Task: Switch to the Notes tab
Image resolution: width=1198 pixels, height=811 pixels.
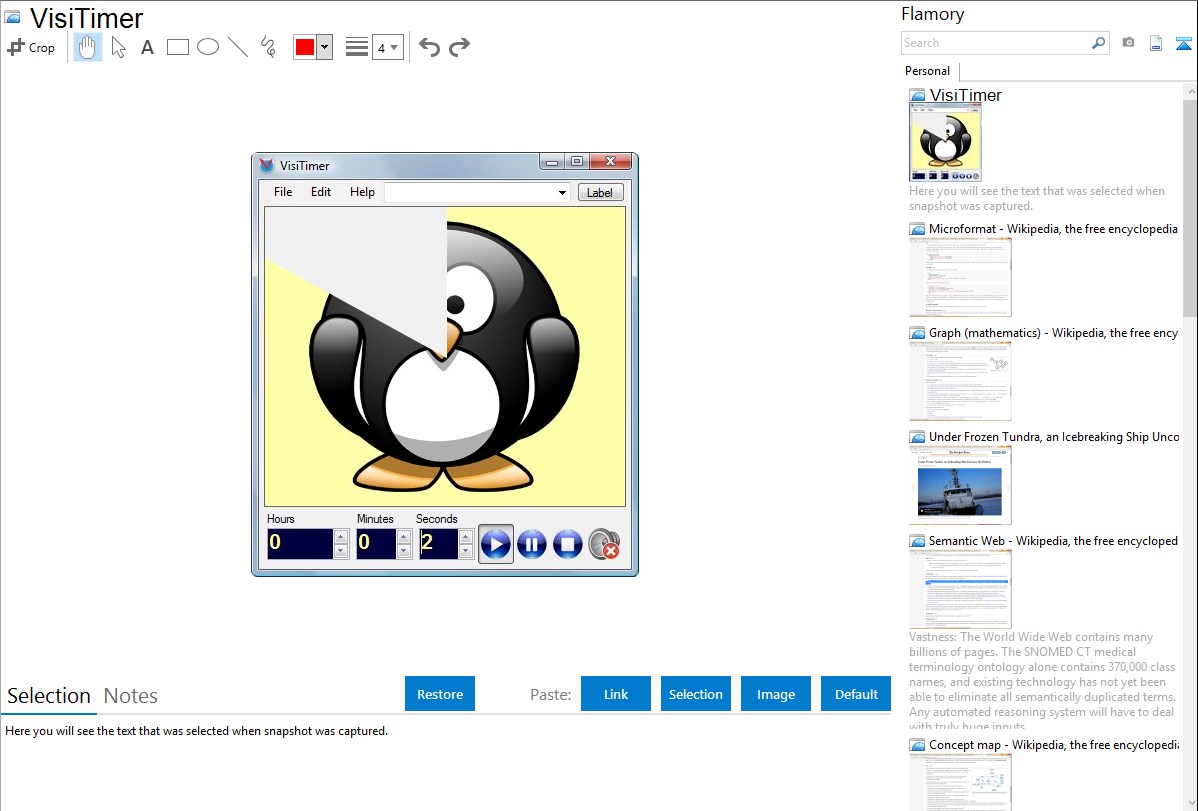Action: point(131,696)
